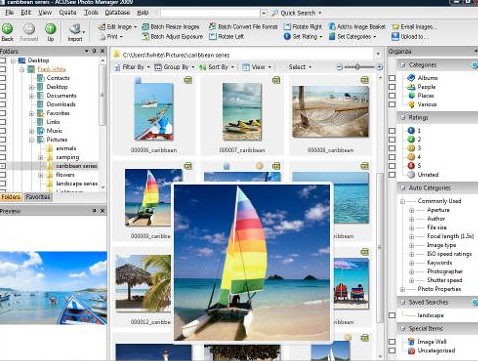The width and height of the screenshot is (478, 361).
Task: Click the Quick Search input field
Action: [x=210, y=13]
